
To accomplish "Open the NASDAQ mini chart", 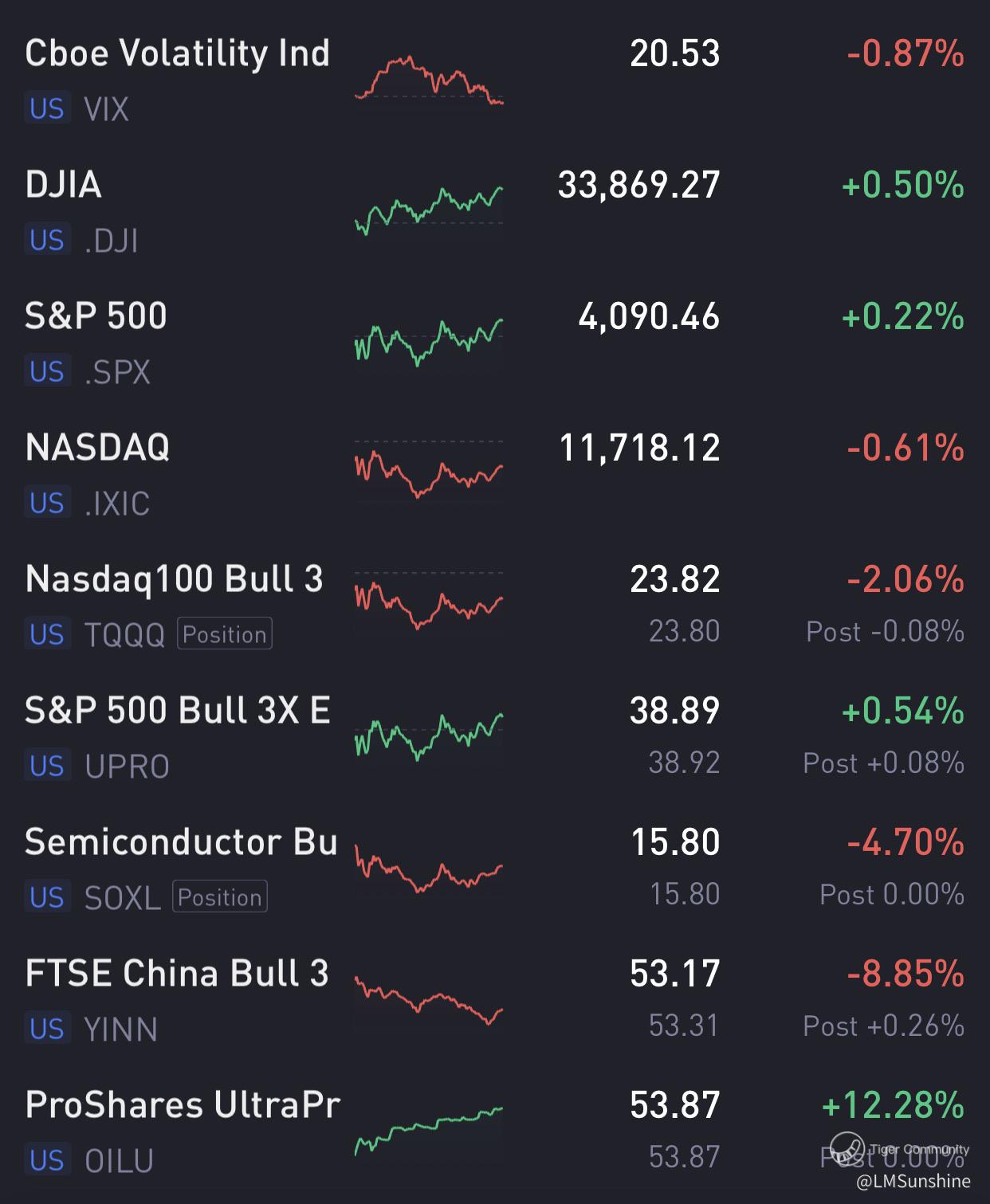I will tap(429, 470).
